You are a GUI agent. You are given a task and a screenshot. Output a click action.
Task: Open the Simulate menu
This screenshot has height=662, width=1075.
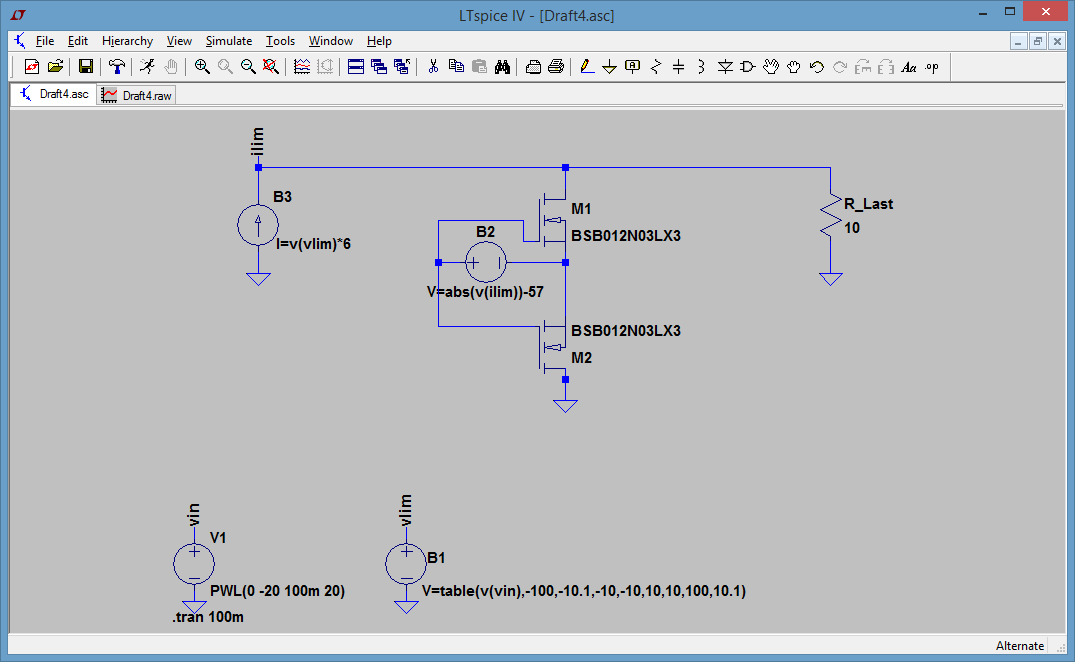pos(229,41)
